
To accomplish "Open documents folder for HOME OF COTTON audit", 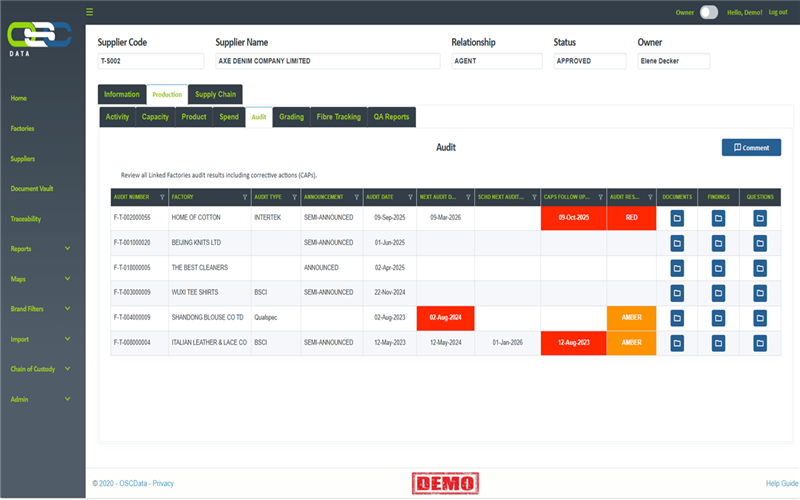I will (x=676, y=217).
